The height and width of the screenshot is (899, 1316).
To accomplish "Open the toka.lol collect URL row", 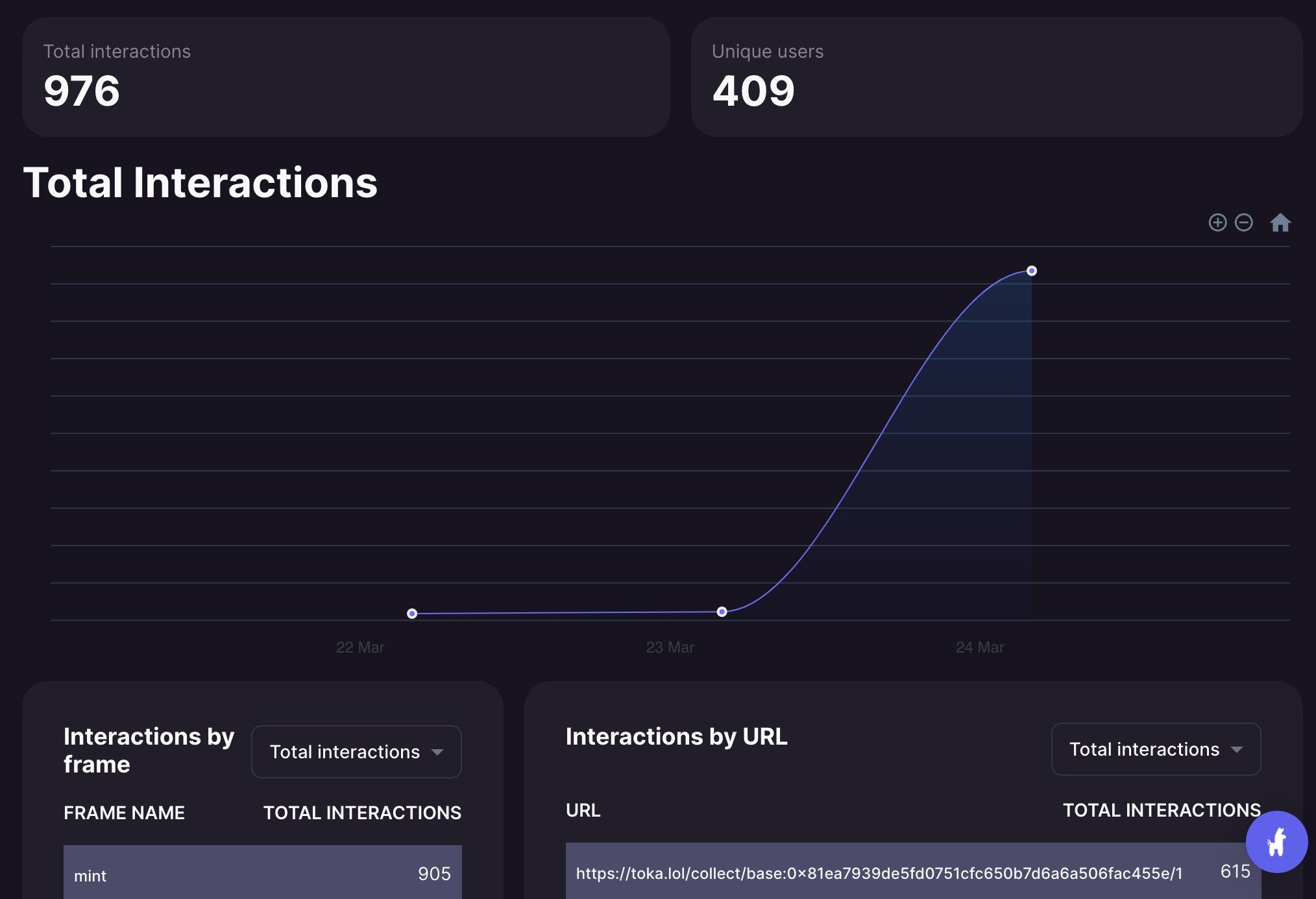I will pyautogui.click(x=913, y=870).
